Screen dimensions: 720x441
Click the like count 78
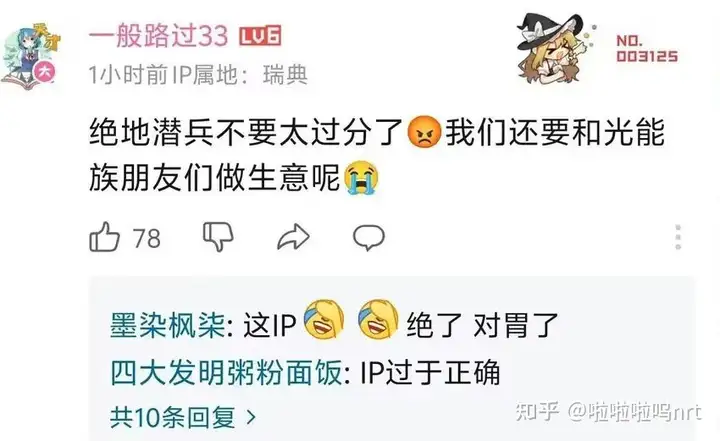(x=146, y=238)
